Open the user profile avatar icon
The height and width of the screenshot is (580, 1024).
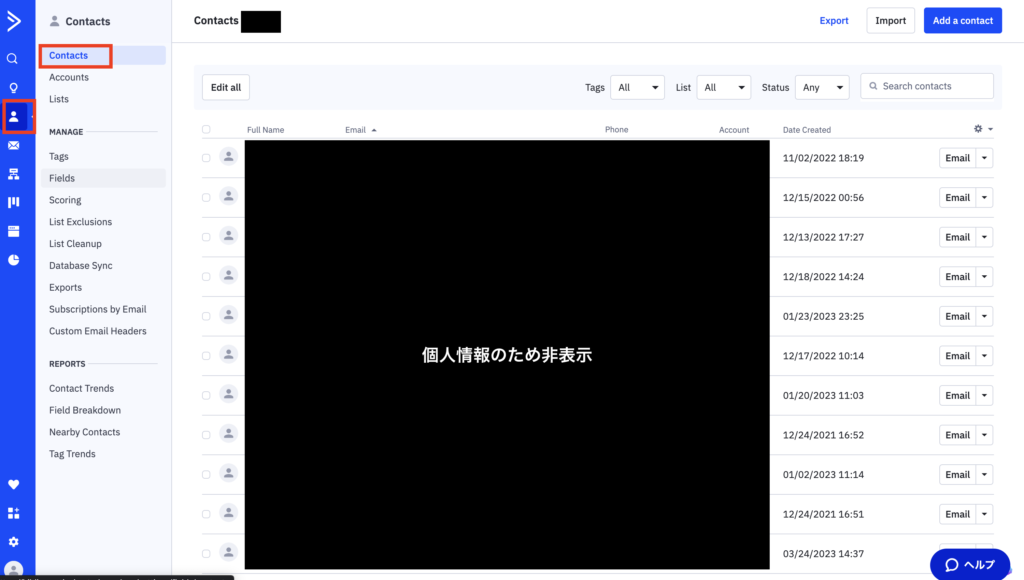pos(14,570)
